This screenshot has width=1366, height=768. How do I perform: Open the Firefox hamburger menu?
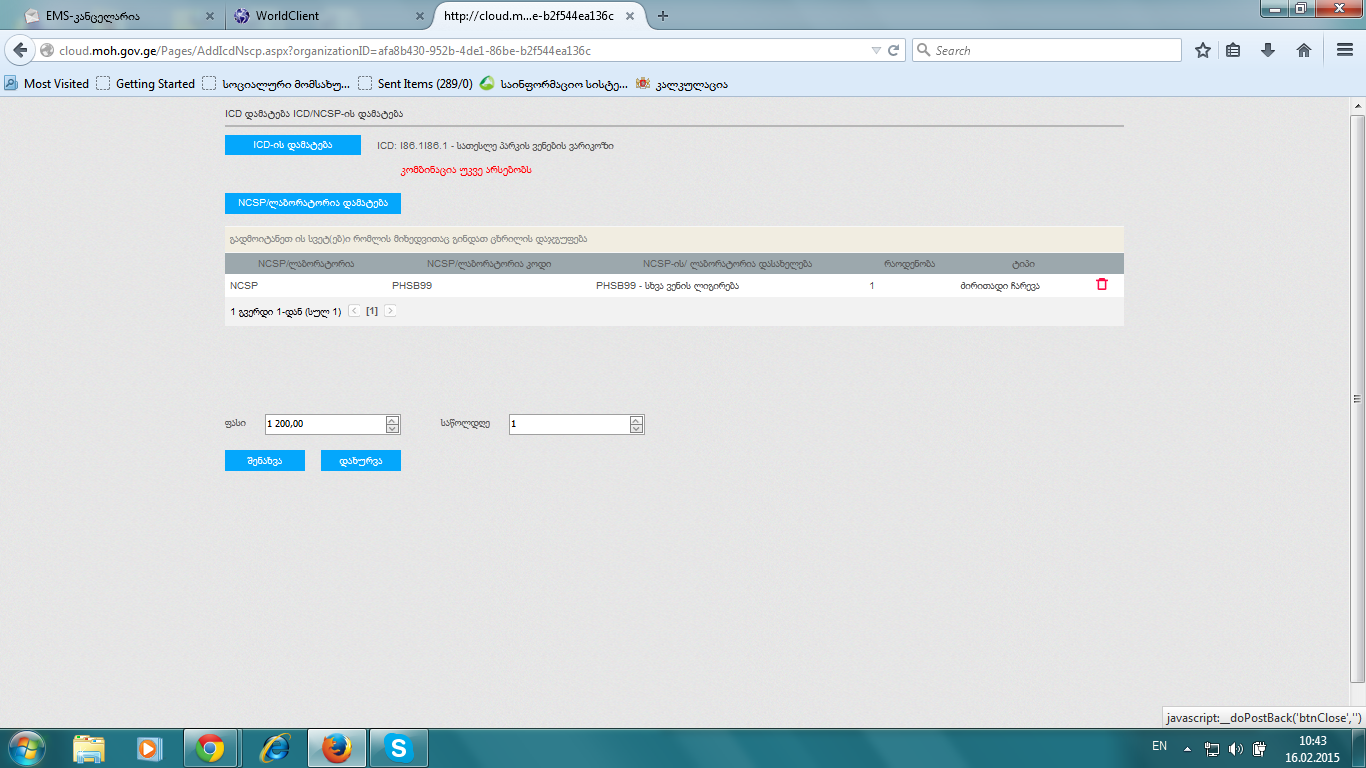1345,50
